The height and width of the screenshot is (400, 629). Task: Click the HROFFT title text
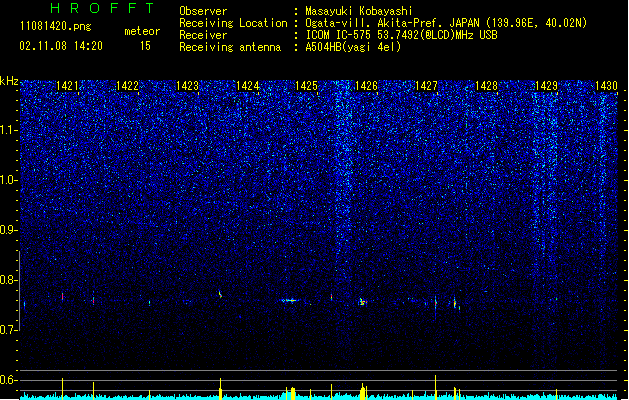pyautogui.click(x=103, y=8)
